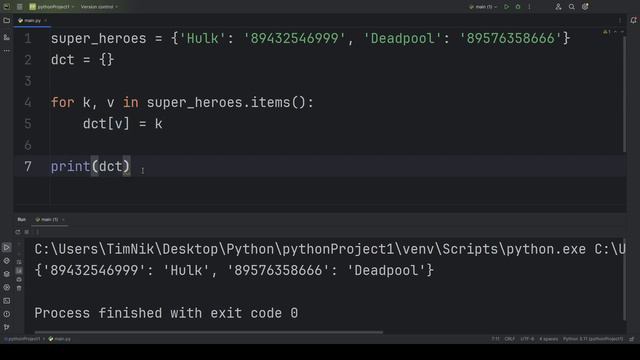640x360 pixels.
Task: Click the editor vertical scrollbar
Action: click(624, 94)
